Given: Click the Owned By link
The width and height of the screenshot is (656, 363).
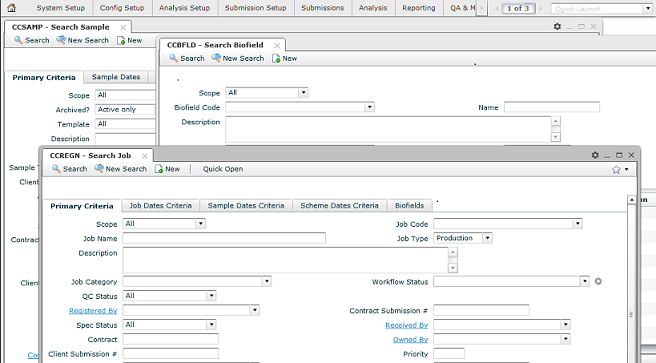Looking at the screenshot, I should tap(410, 340).
